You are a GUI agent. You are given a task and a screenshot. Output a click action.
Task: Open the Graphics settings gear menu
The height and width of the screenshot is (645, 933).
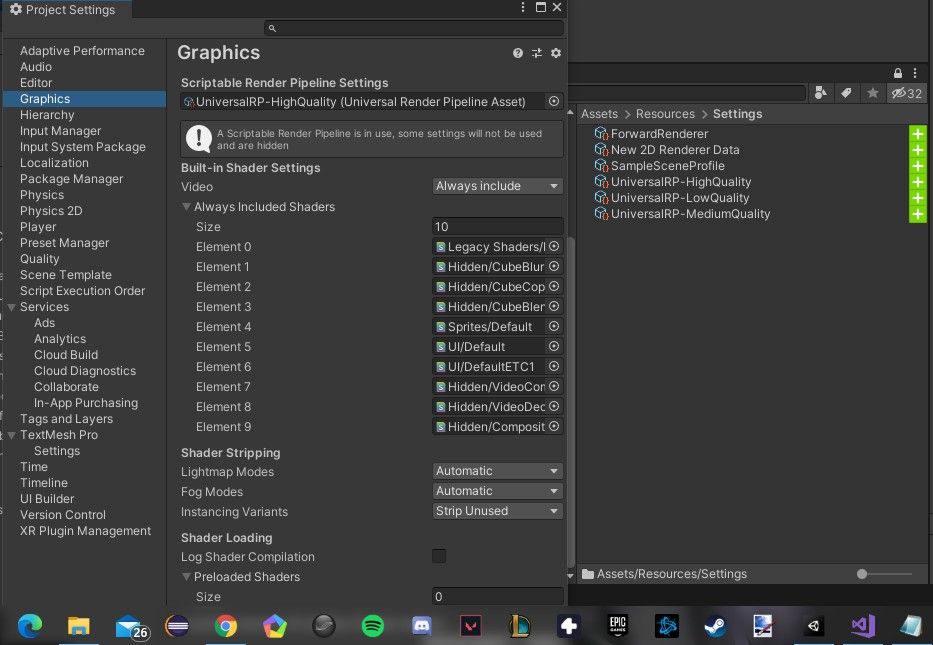556,53
